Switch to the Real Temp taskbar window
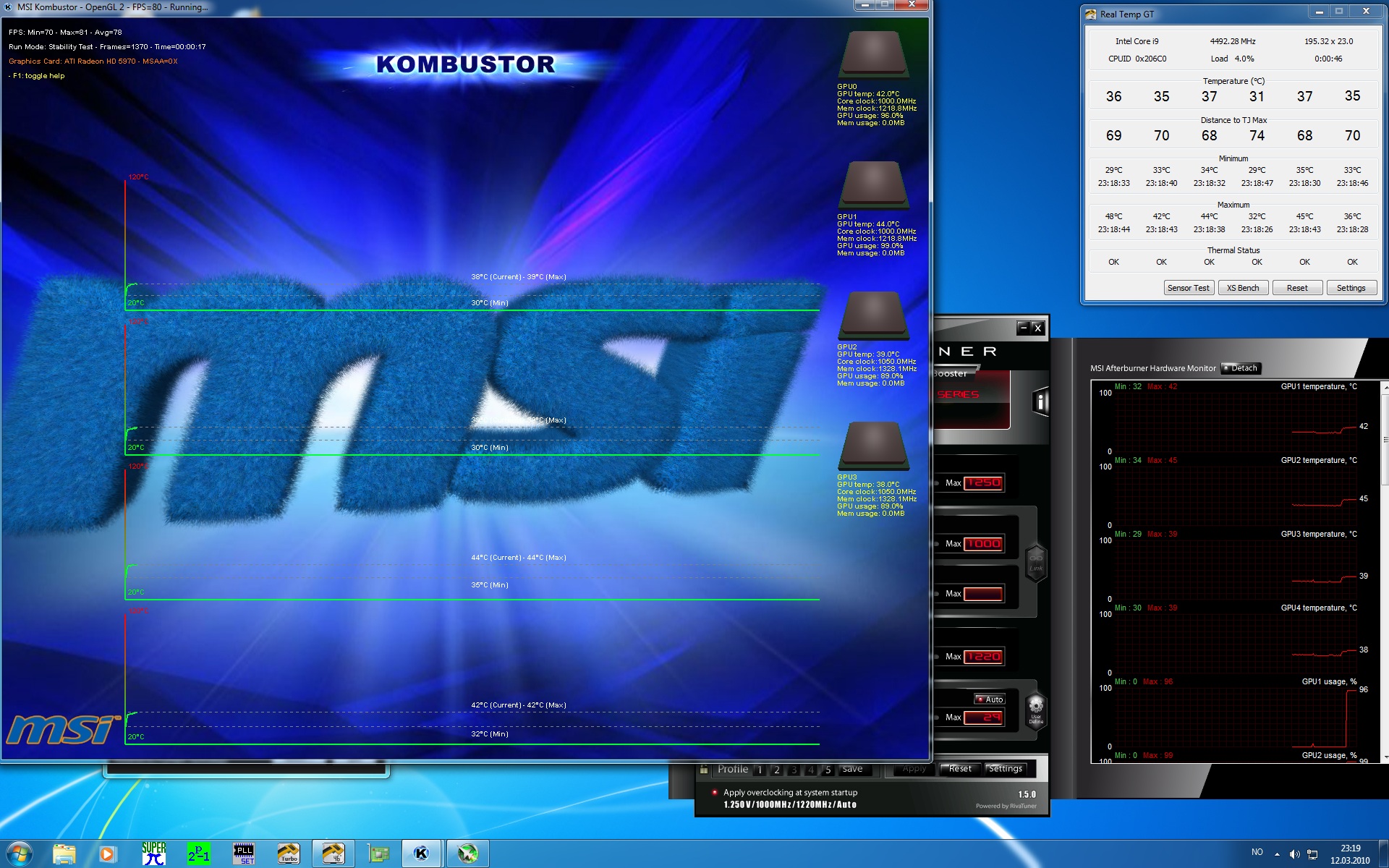Screen dimensions: 1389x868 [334, 854]
